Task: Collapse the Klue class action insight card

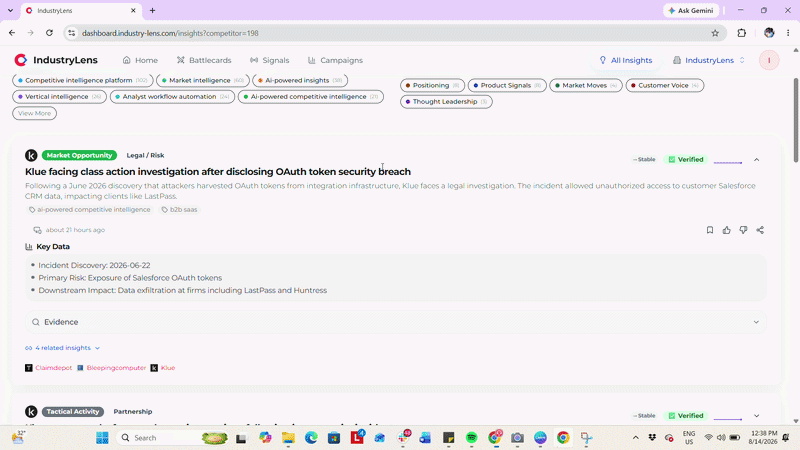Action: tap(757, 160)
